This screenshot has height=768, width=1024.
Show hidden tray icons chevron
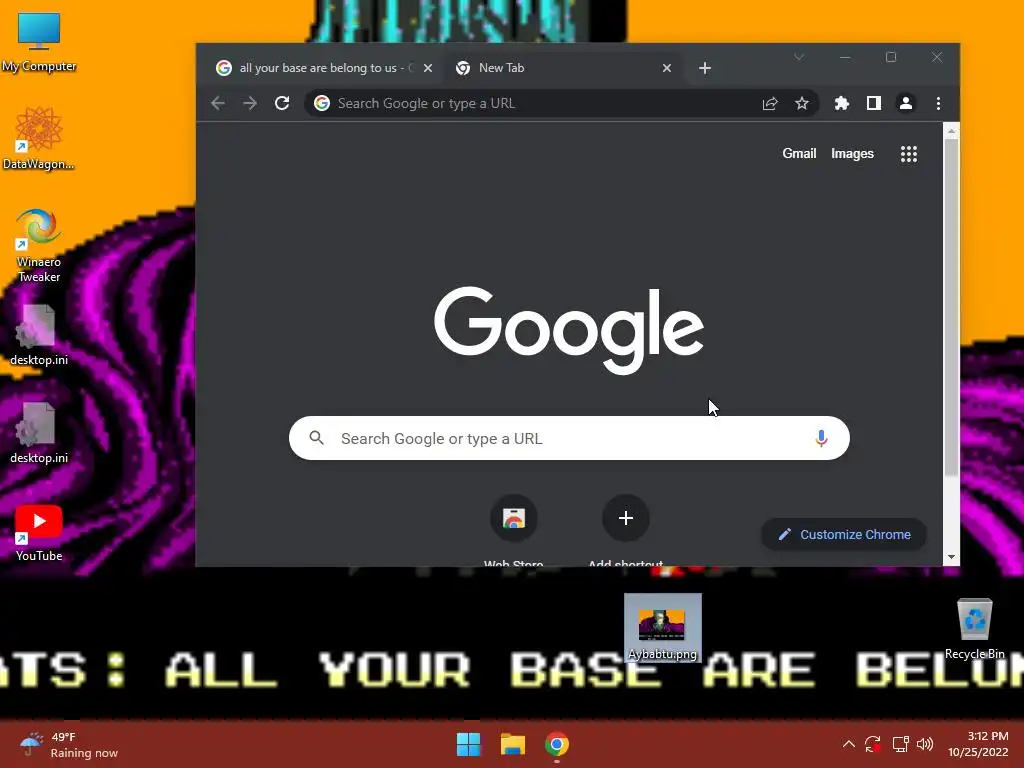pyautogui.click(x=848, y=744)
